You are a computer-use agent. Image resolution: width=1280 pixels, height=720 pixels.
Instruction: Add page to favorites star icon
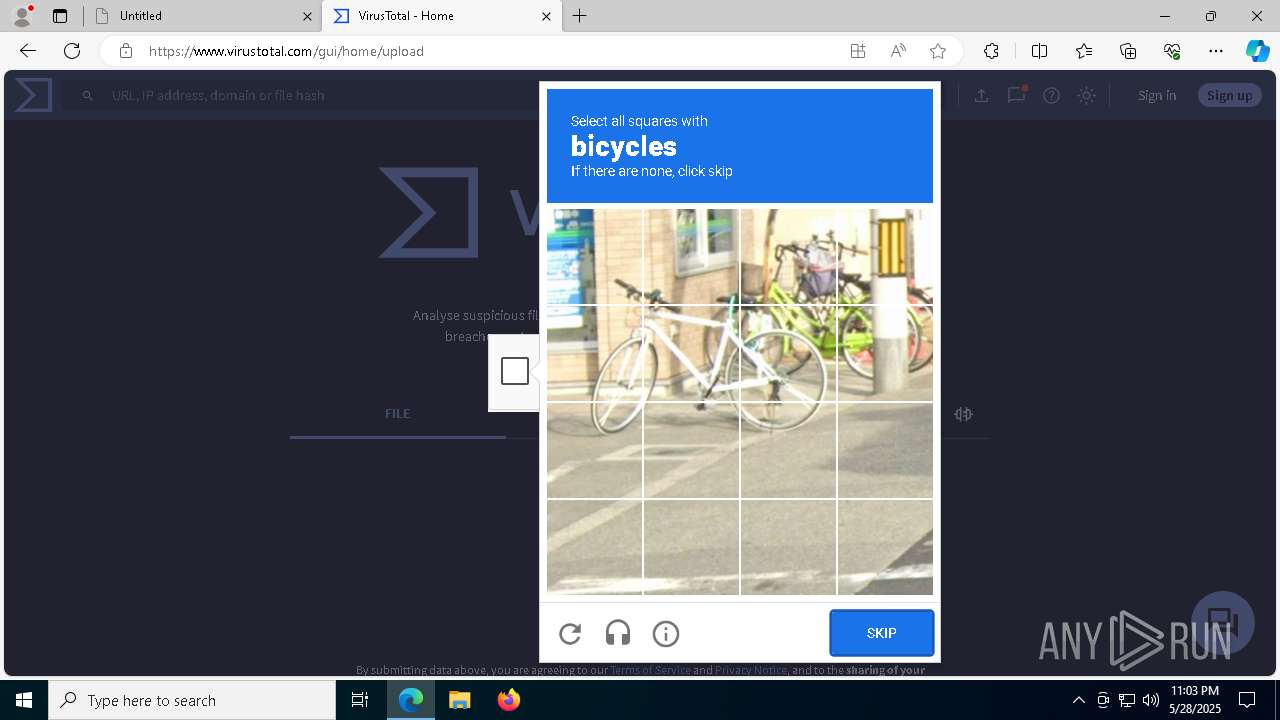coord(938,51)
